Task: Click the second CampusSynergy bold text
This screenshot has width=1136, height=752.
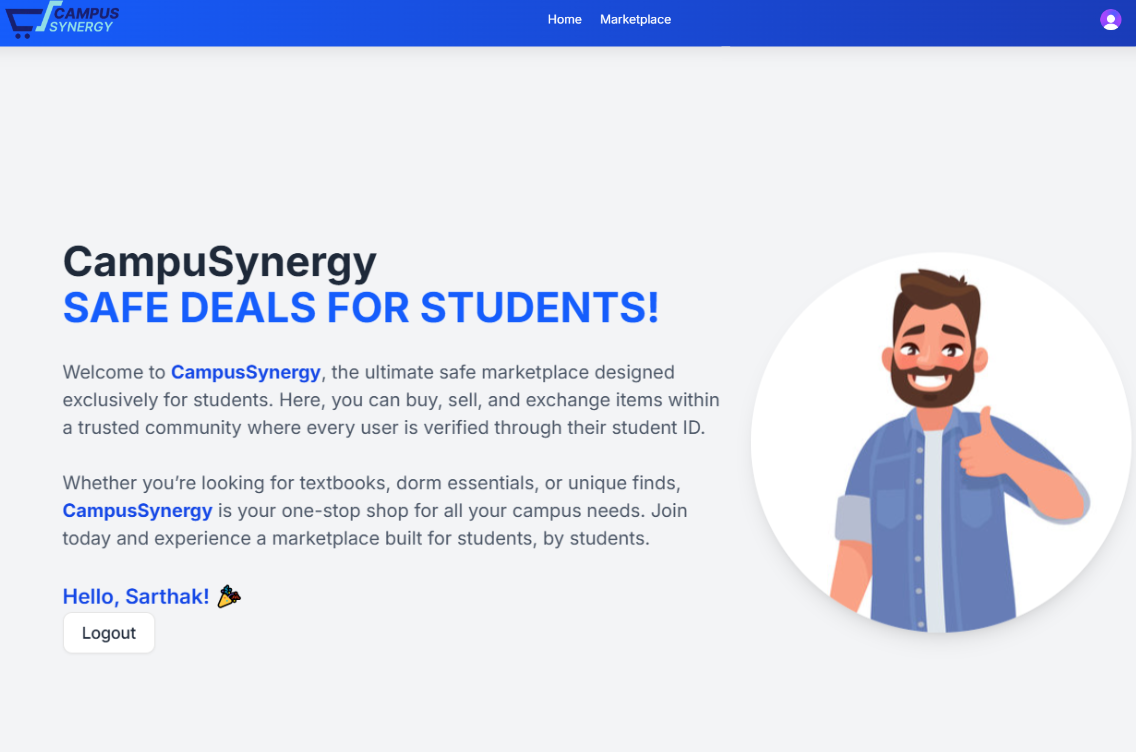Action: tap(138, 511)
